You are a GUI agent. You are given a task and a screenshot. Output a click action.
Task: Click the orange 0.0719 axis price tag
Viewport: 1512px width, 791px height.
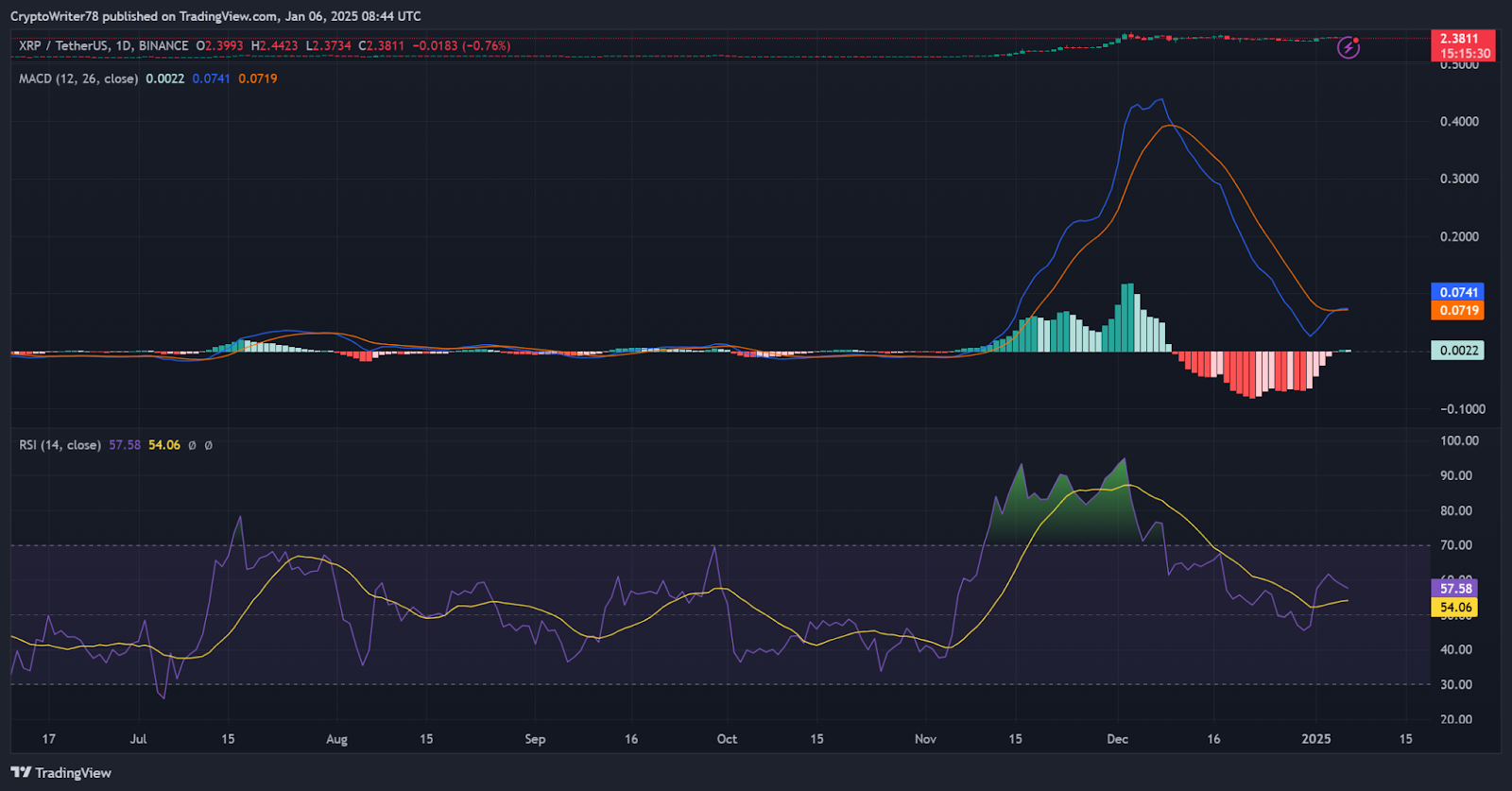point(1457,310)
